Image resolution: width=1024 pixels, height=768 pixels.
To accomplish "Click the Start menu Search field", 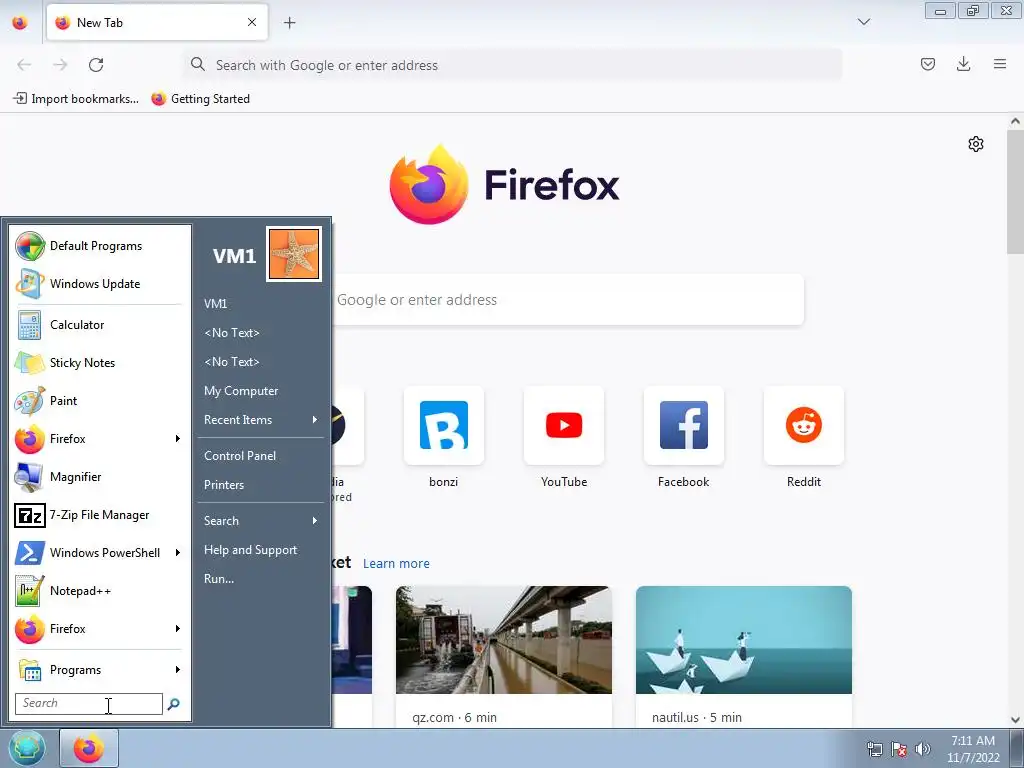I will point(89,704).
